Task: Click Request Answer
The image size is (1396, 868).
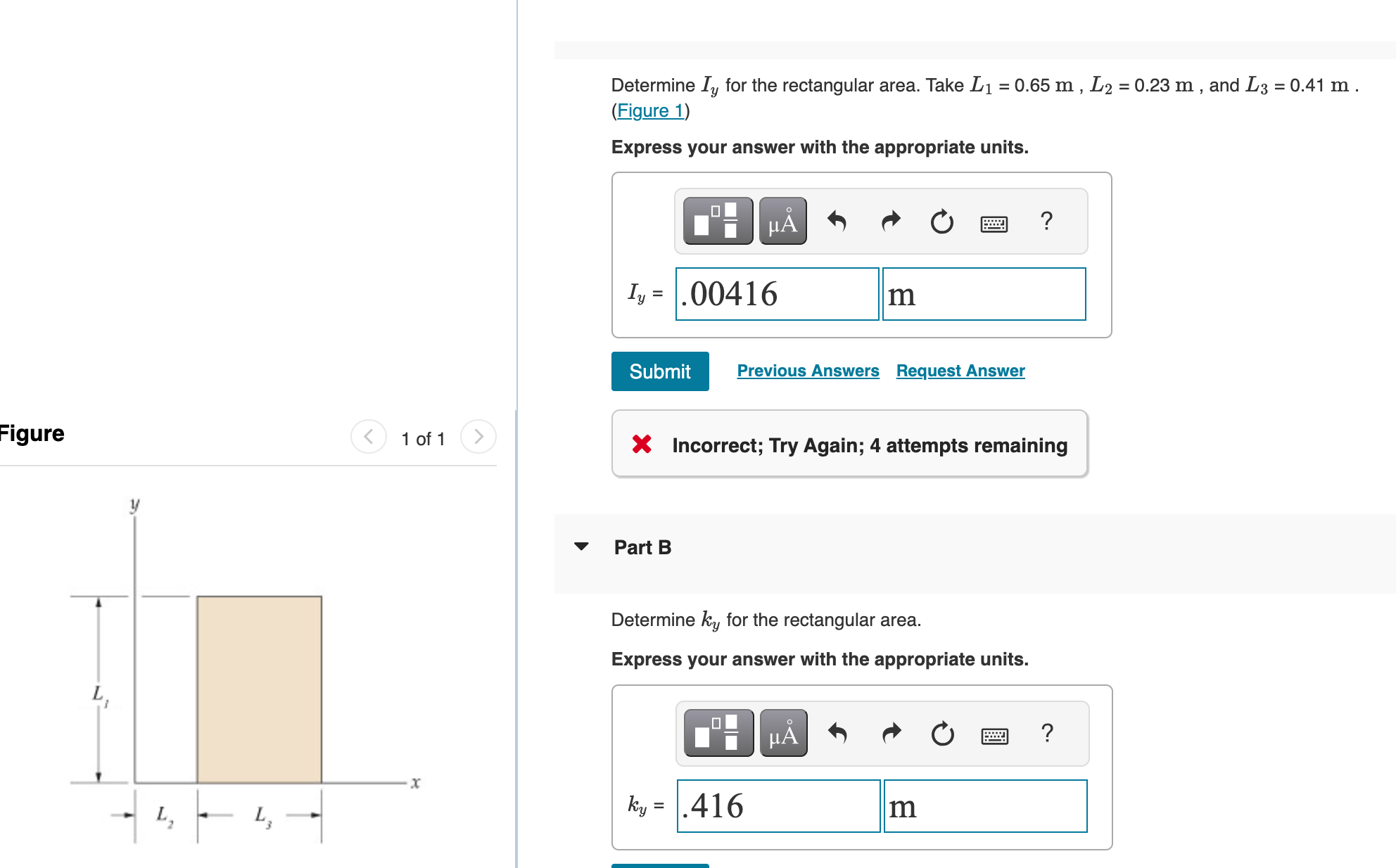Action: pos(960,371)
